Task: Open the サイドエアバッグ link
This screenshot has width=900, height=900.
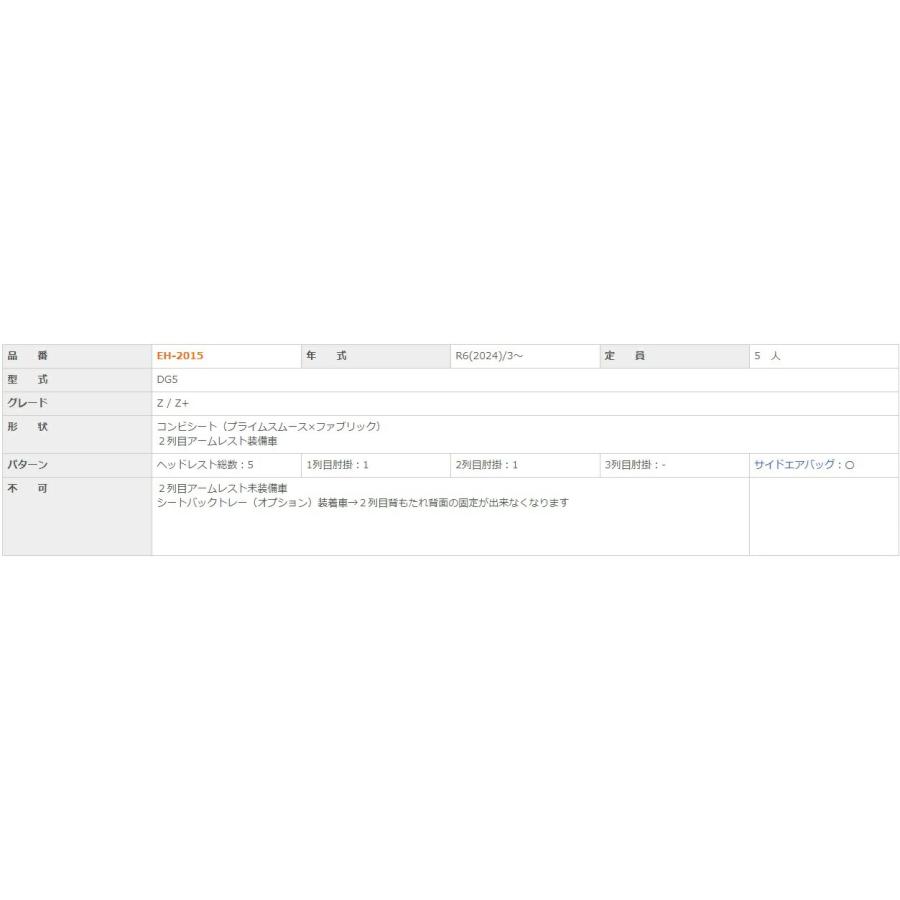Action: [797, 465]
